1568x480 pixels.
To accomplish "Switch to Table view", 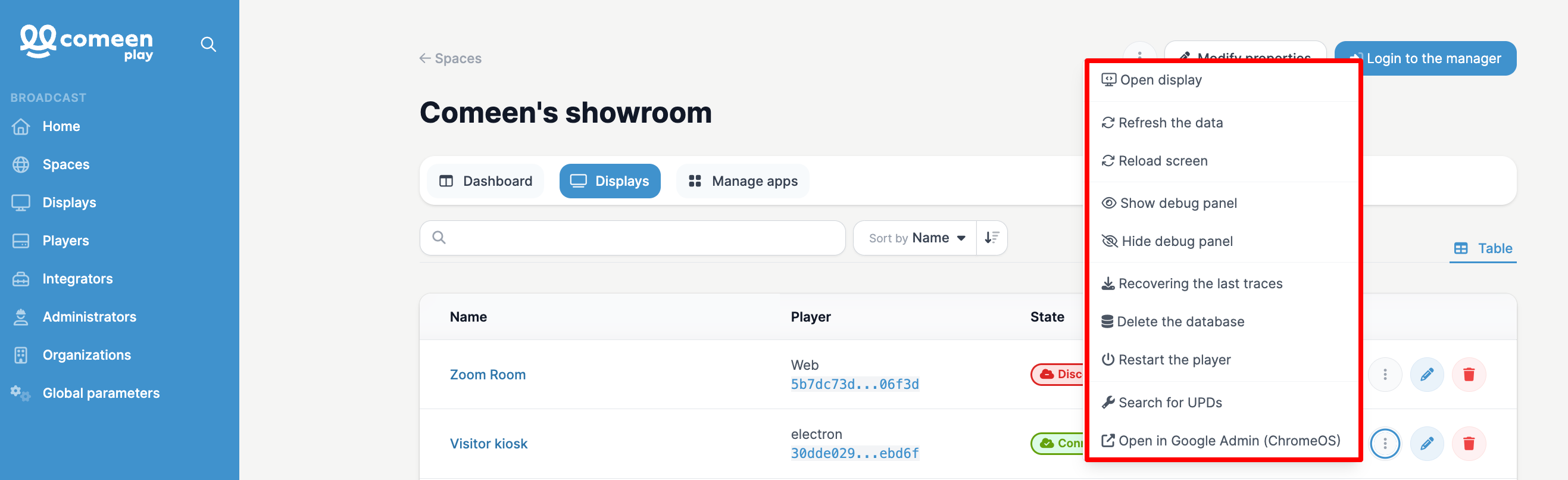I will pyautogui.click(x=1483, y=248).
